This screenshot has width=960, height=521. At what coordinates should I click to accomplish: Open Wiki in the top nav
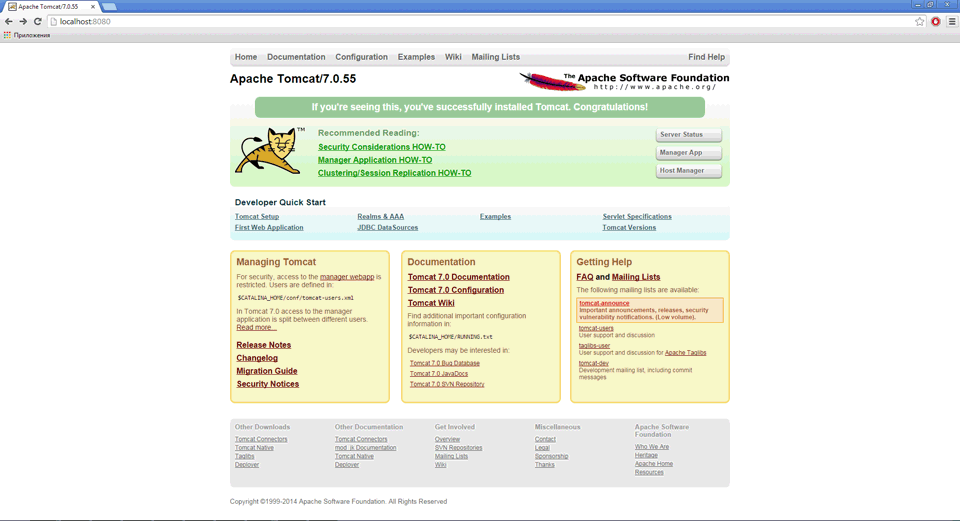point(453,57)
